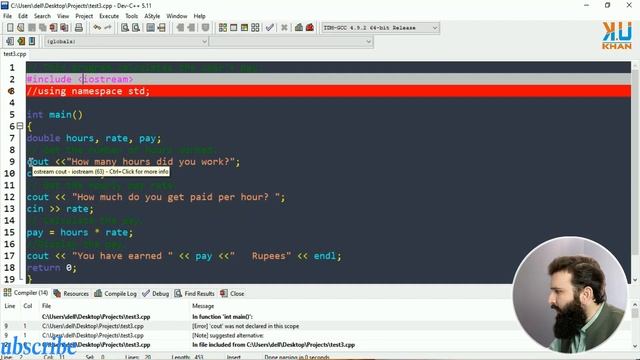Image resolution: width=640 pixels, height=360 pixels.
Task: Click the Print toolbar icon
Action: point(79,28)
